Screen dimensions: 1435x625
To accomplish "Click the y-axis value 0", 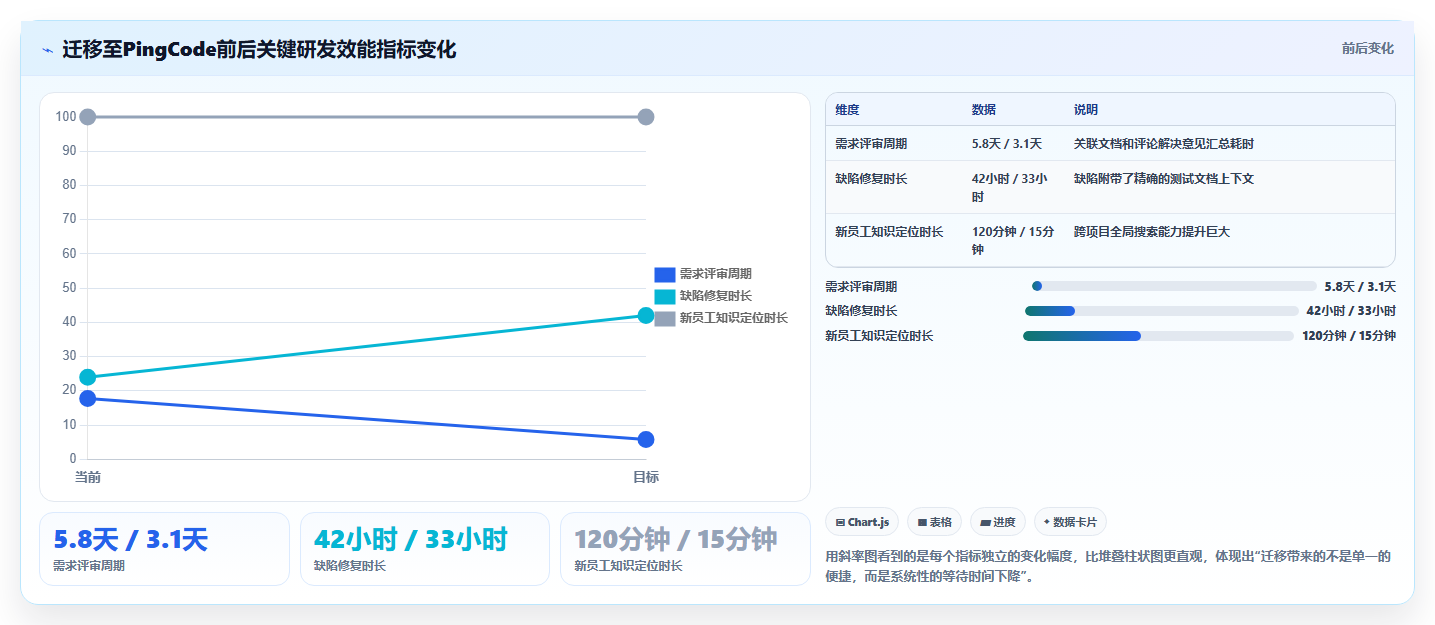I will click(73, 459).
